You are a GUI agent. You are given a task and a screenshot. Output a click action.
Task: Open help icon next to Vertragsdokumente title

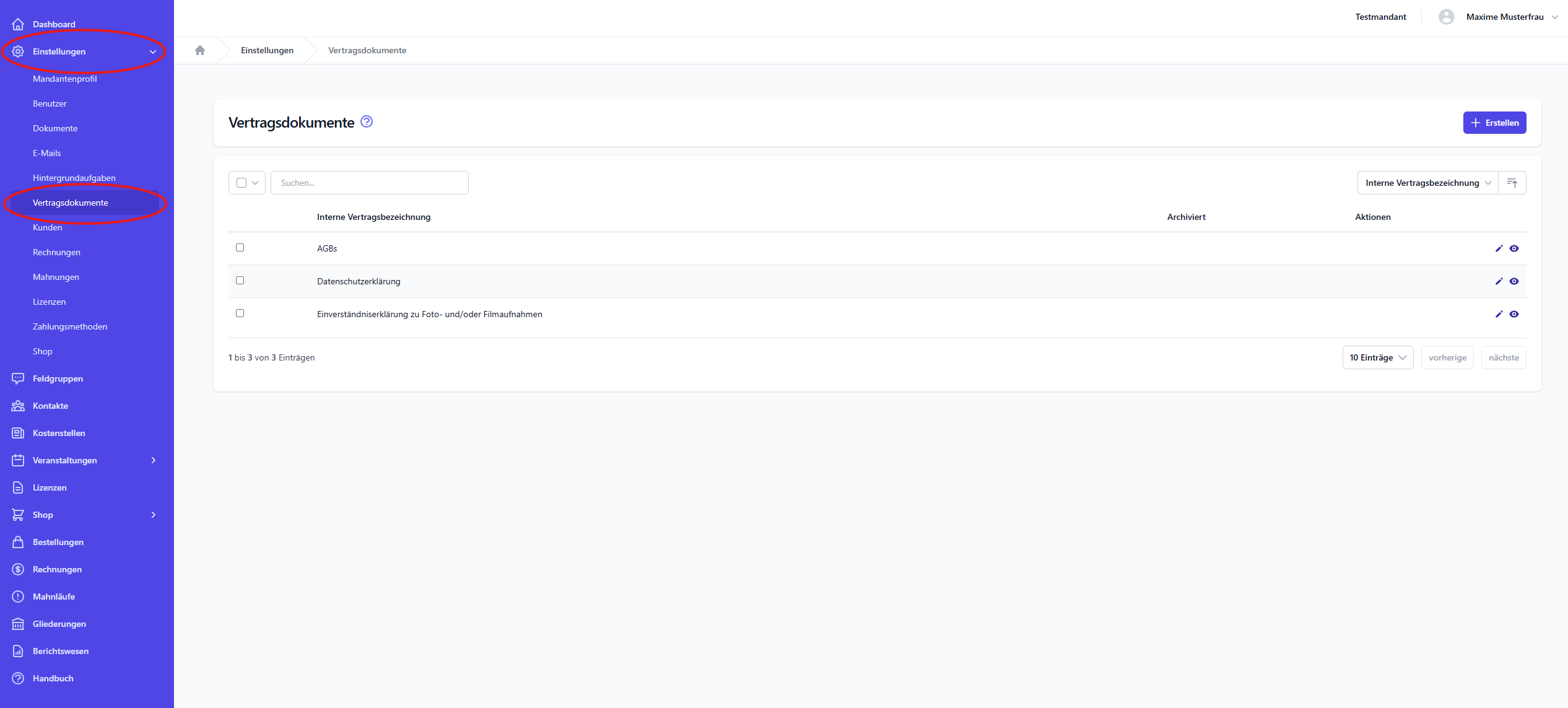coord(367,121)
